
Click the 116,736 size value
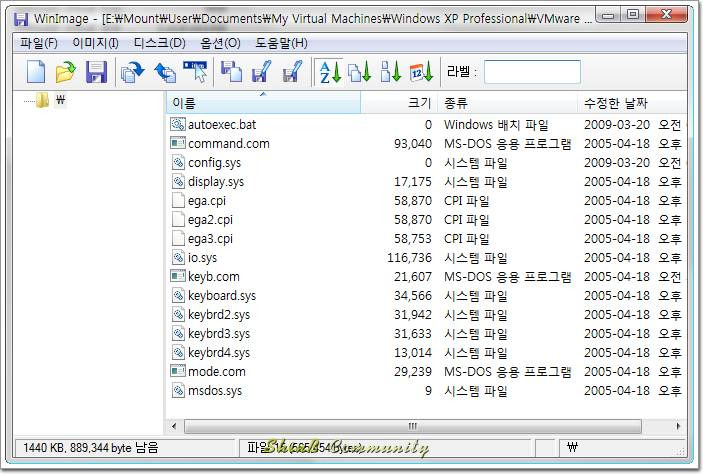click(409, 257)
